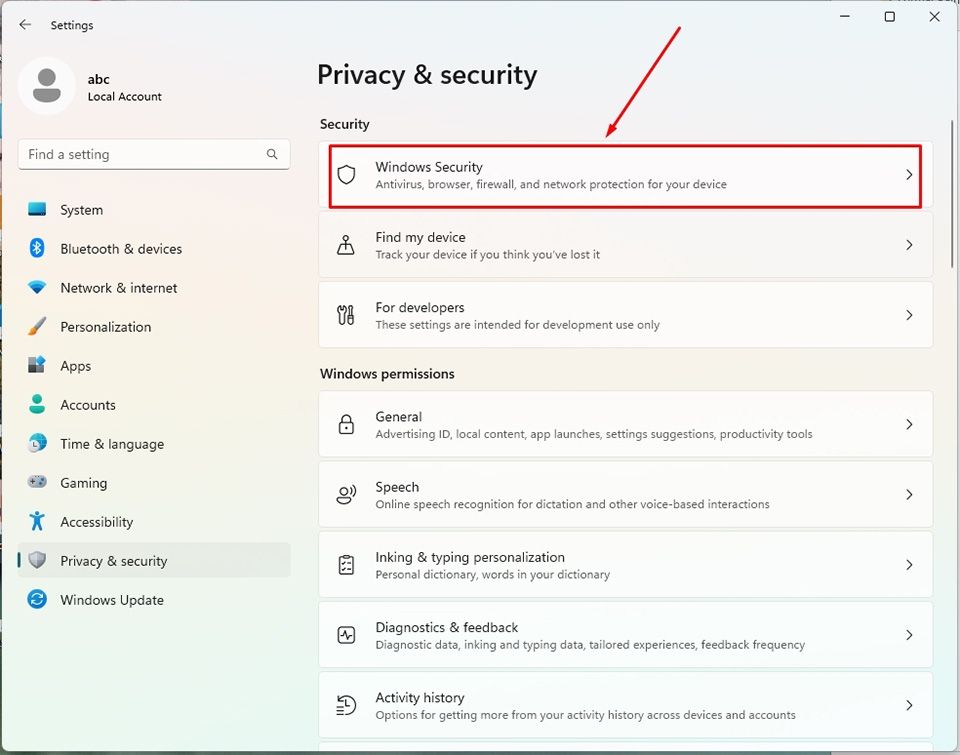Open Accessibility settings from the sidebar
960x755 pixels.
36,522
